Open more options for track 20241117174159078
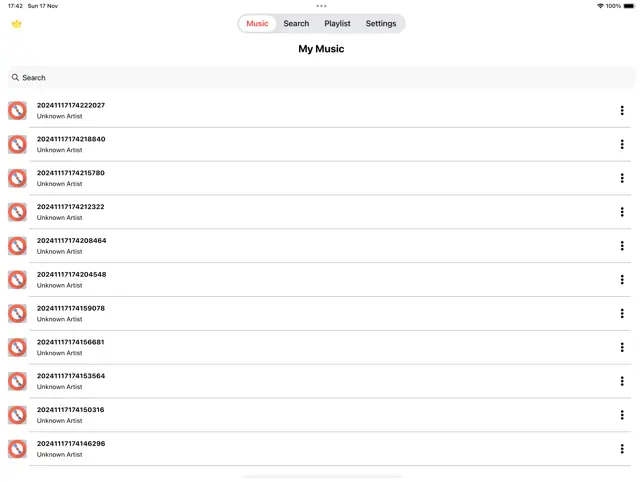 tap(622, 313)
